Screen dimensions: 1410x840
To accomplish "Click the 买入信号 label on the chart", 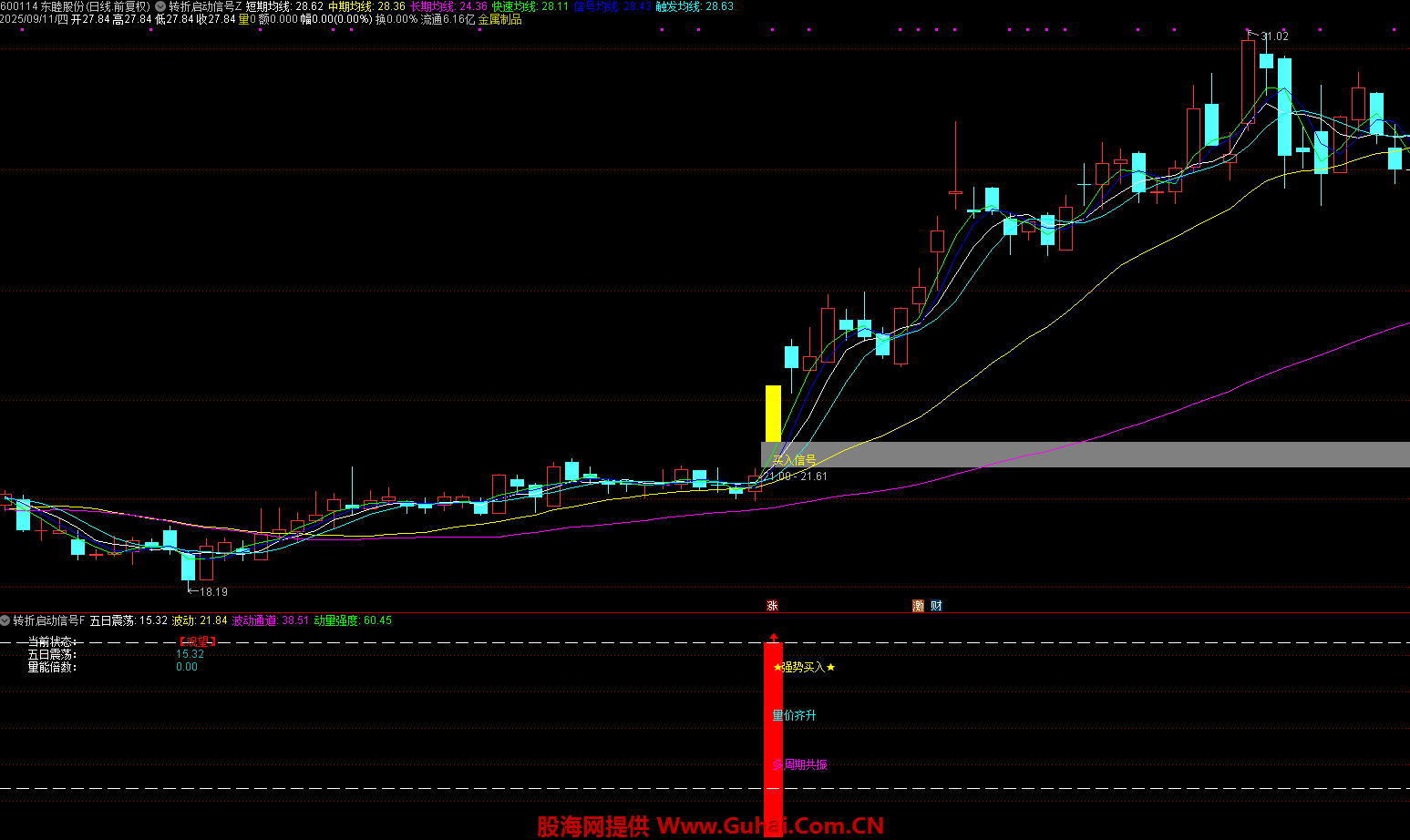I will coord(794,460).
